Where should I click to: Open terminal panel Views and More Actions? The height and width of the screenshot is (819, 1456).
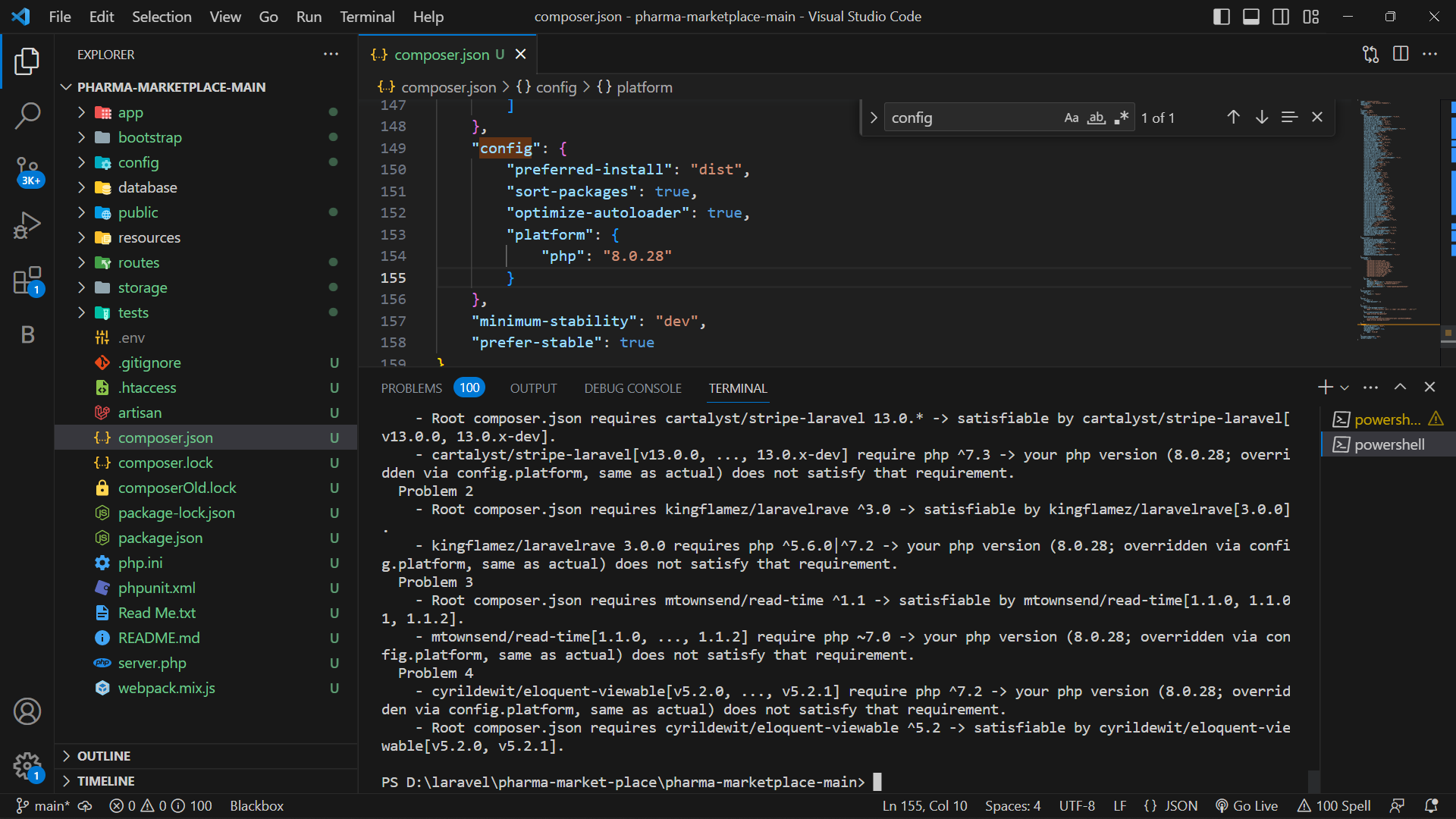(1371, 388)
